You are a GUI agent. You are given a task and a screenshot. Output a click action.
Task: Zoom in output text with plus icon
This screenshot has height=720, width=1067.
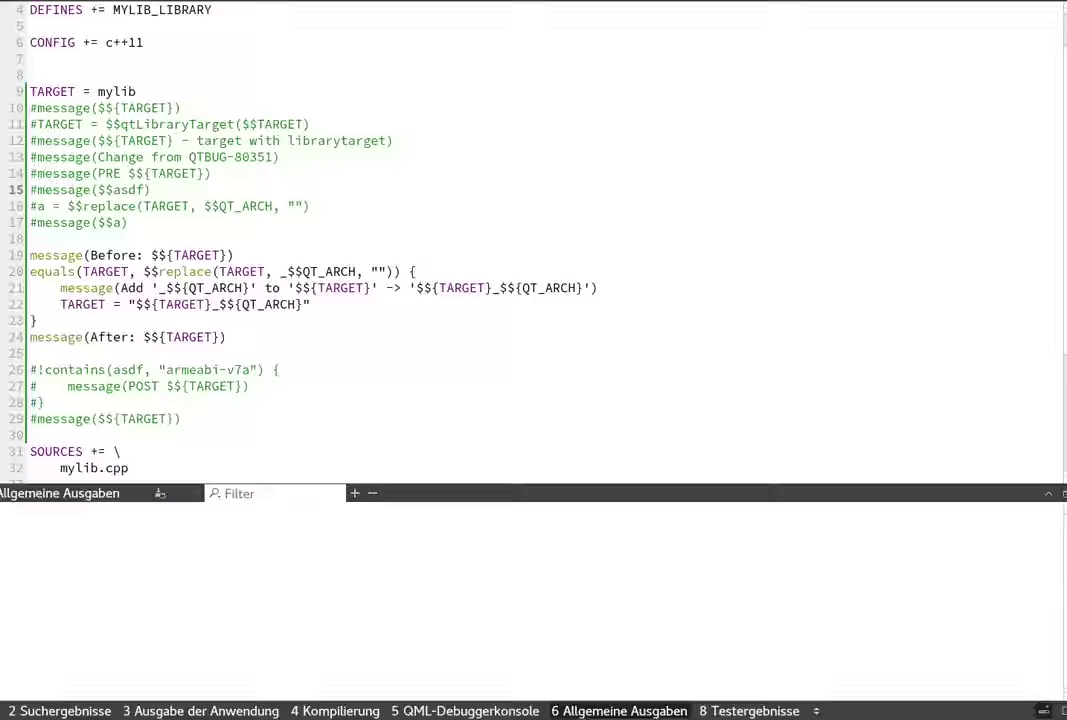pos(354,493)
